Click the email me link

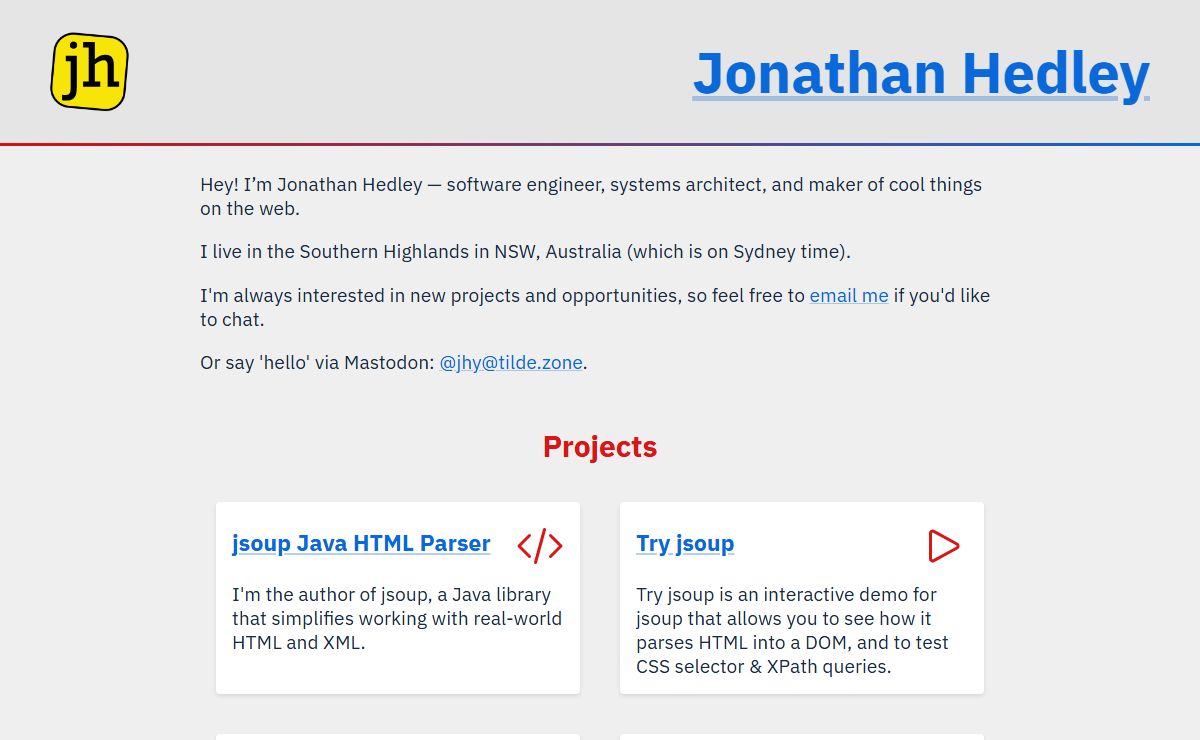(849, 296)
